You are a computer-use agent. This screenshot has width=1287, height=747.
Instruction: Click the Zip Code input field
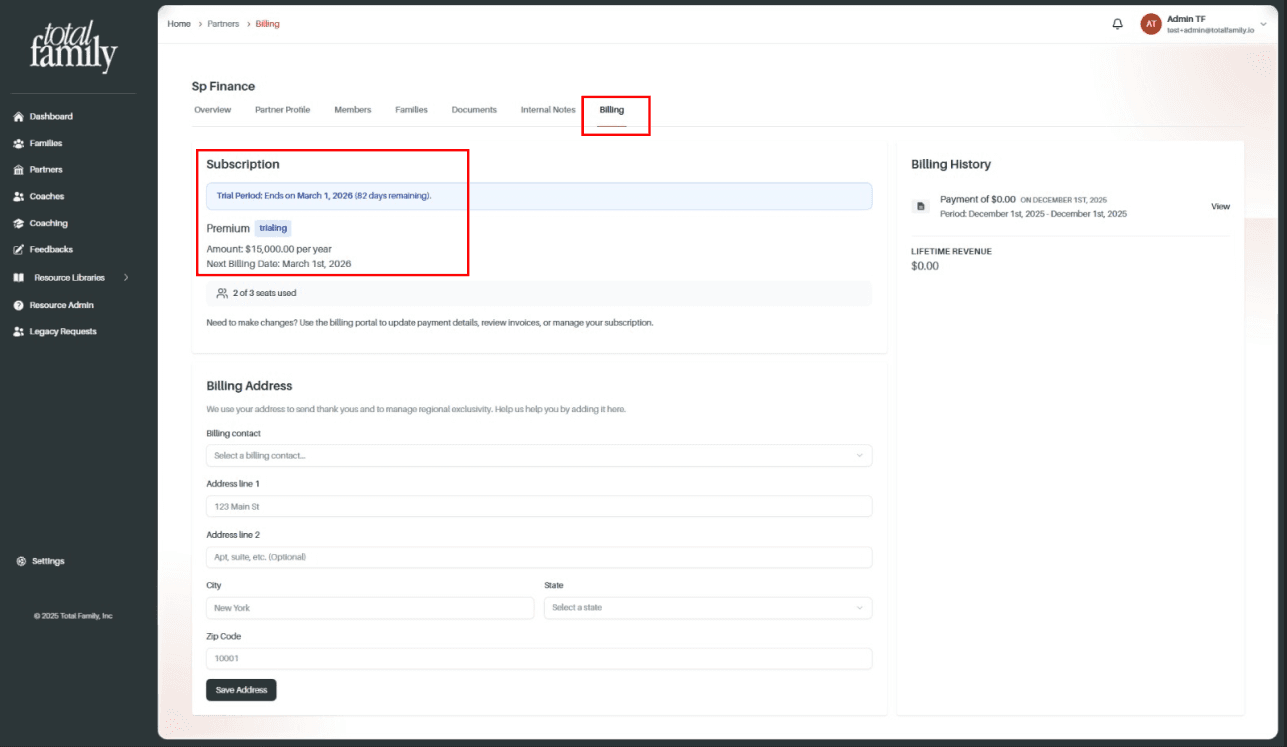(539, 659)
